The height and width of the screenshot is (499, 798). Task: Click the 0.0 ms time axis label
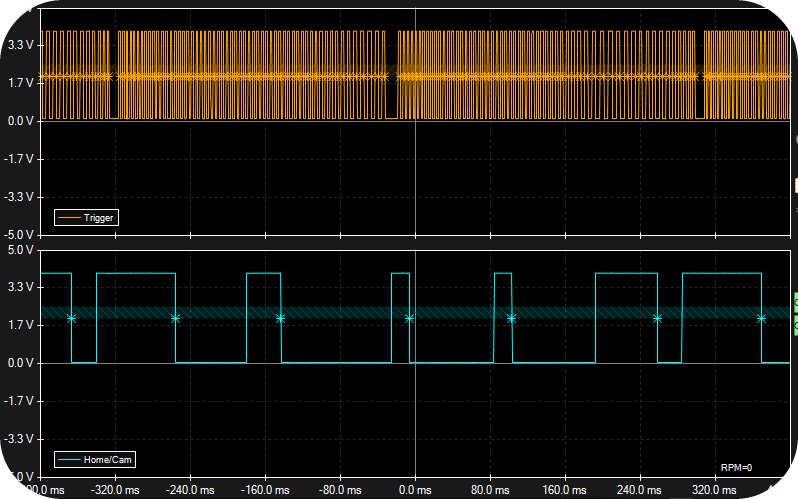[x=415, y=490]
